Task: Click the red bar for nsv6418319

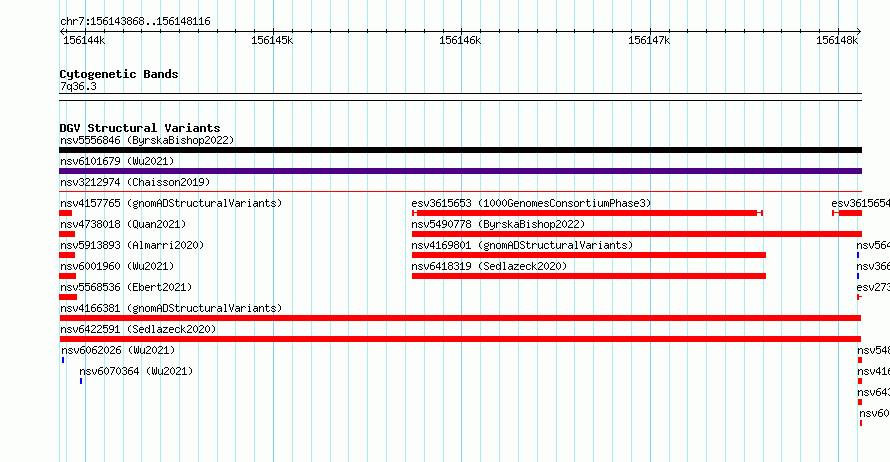Action: [589, 276]
